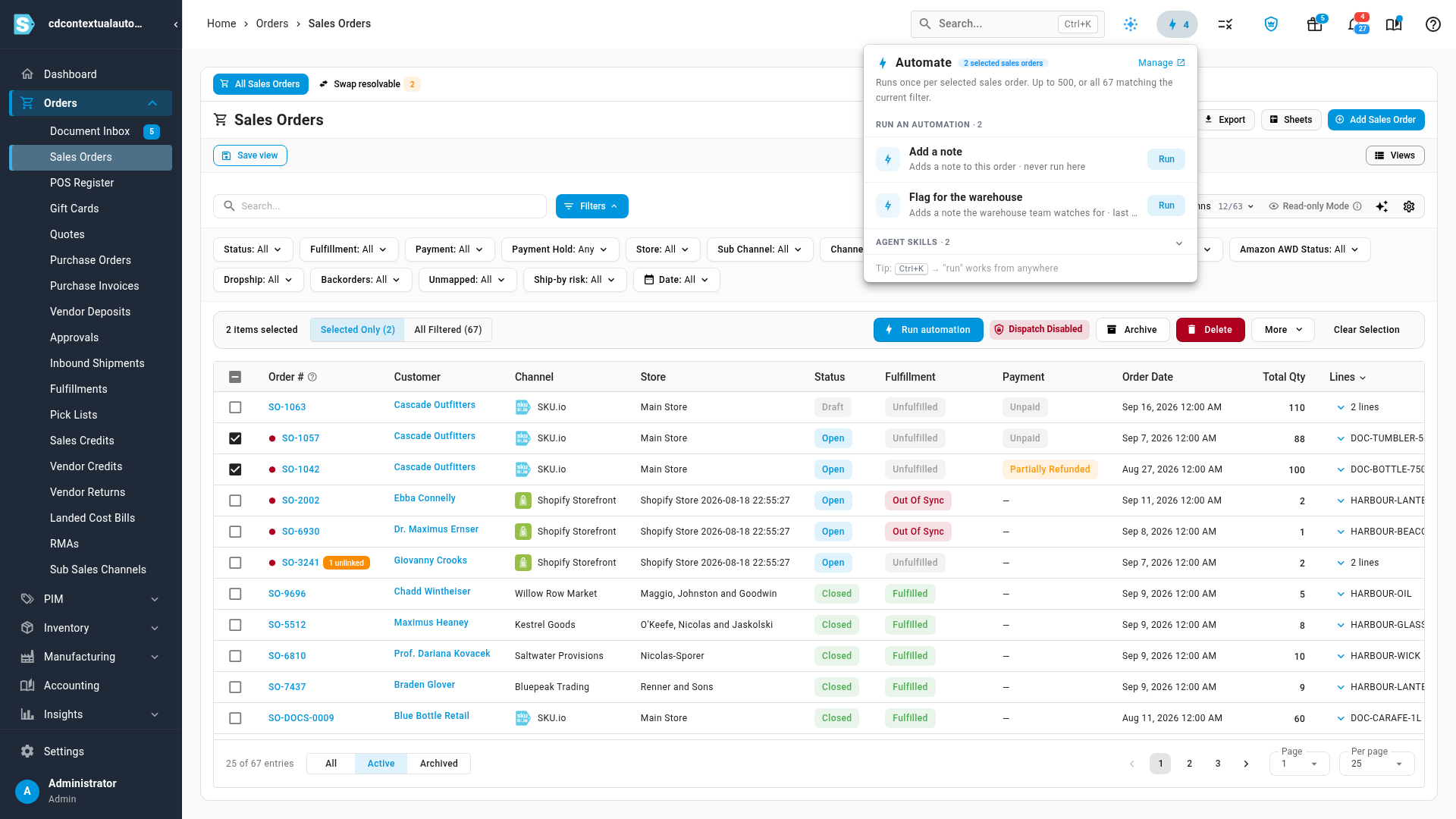Click the SKU.io logo in sidebar header

click(x=24, y=24)
